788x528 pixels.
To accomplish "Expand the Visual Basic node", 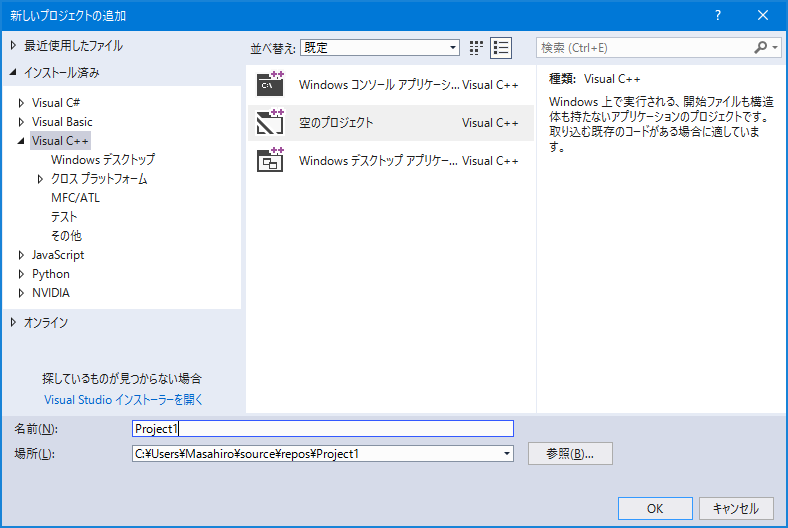I will pos(21,122).
